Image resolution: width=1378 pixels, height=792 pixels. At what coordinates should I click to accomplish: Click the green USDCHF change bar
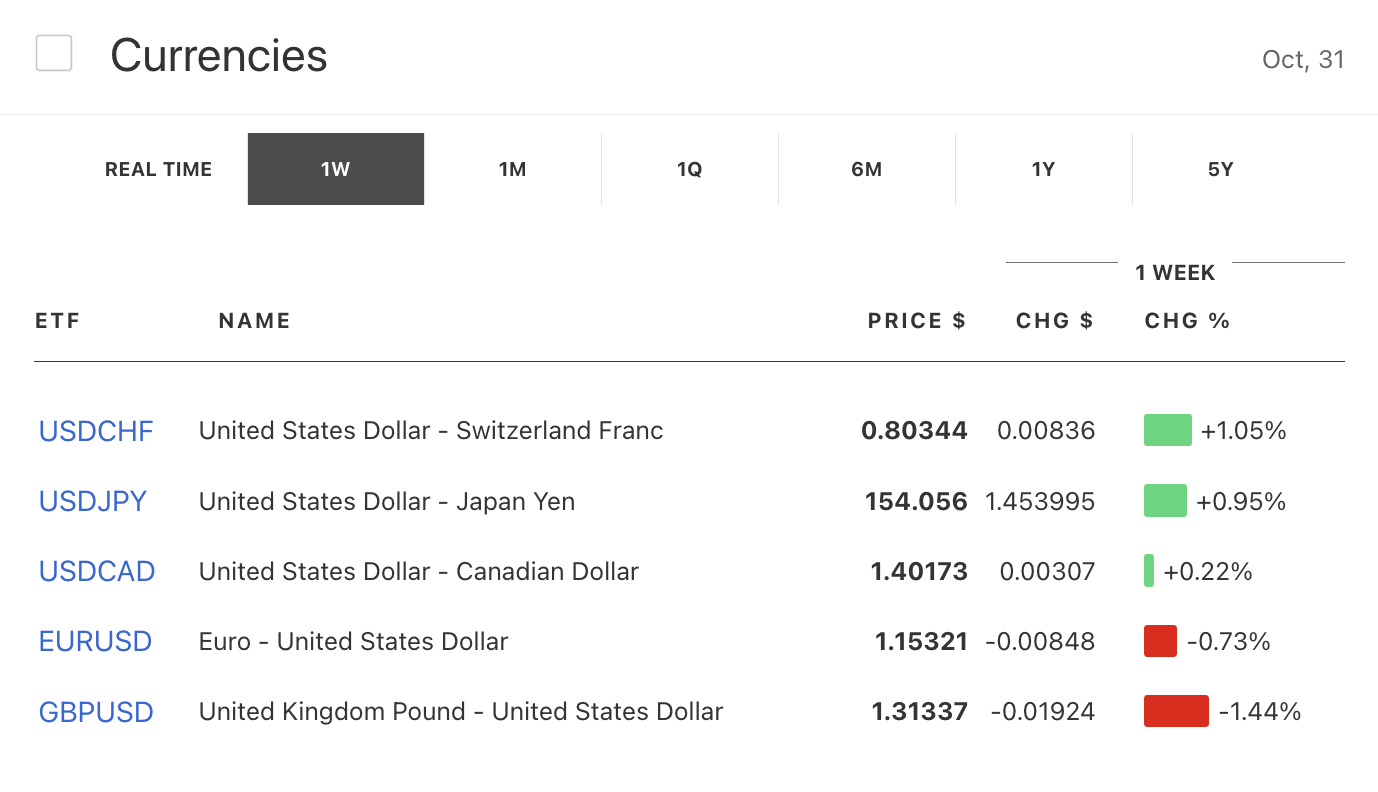point(1167,430)
